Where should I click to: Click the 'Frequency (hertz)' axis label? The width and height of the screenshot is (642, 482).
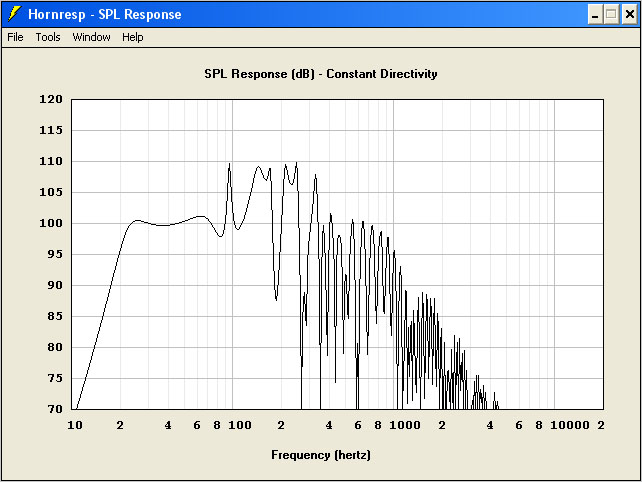click(321, 455)
